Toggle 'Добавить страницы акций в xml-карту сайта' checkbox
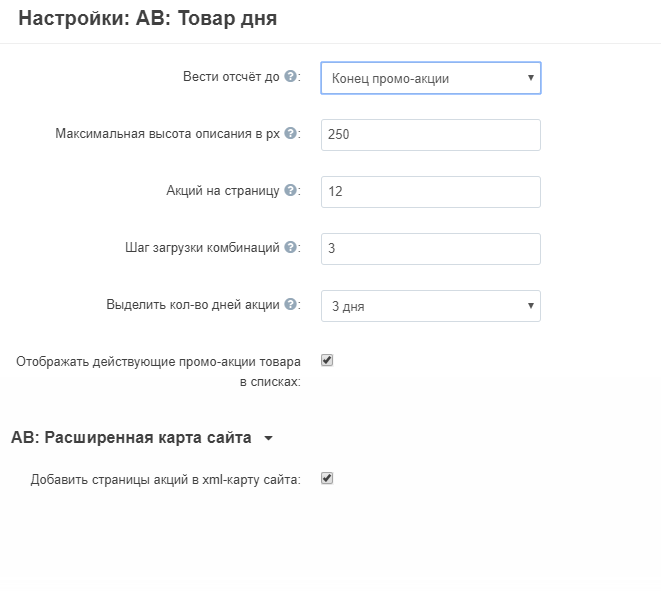This screenshot has height=596, width=661. pos(327,478)
